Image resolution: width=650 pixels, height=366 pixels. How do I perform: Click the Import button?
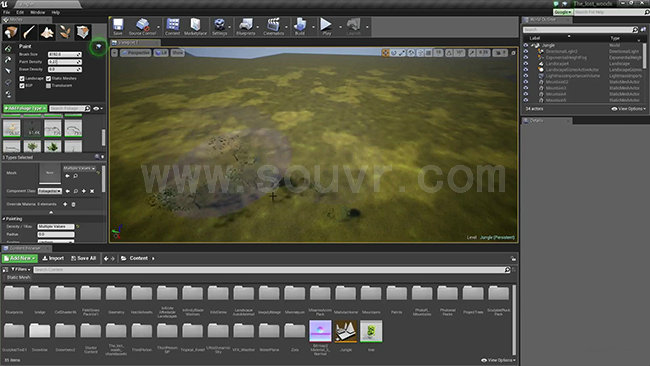tap(53, 258)
